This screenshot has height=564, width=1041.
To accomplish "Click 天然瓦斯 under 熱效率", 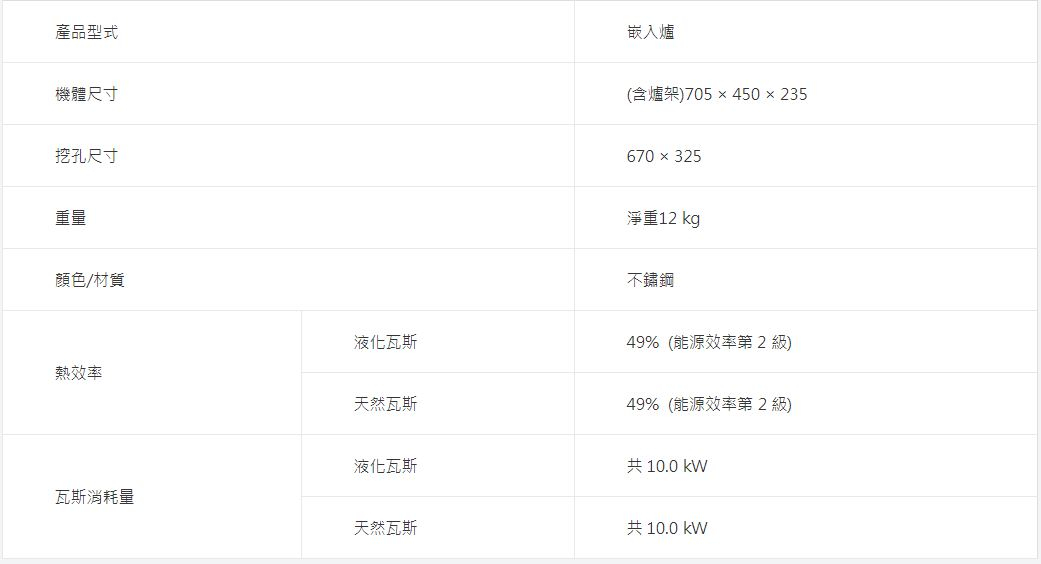I will [x=385, y=404].
